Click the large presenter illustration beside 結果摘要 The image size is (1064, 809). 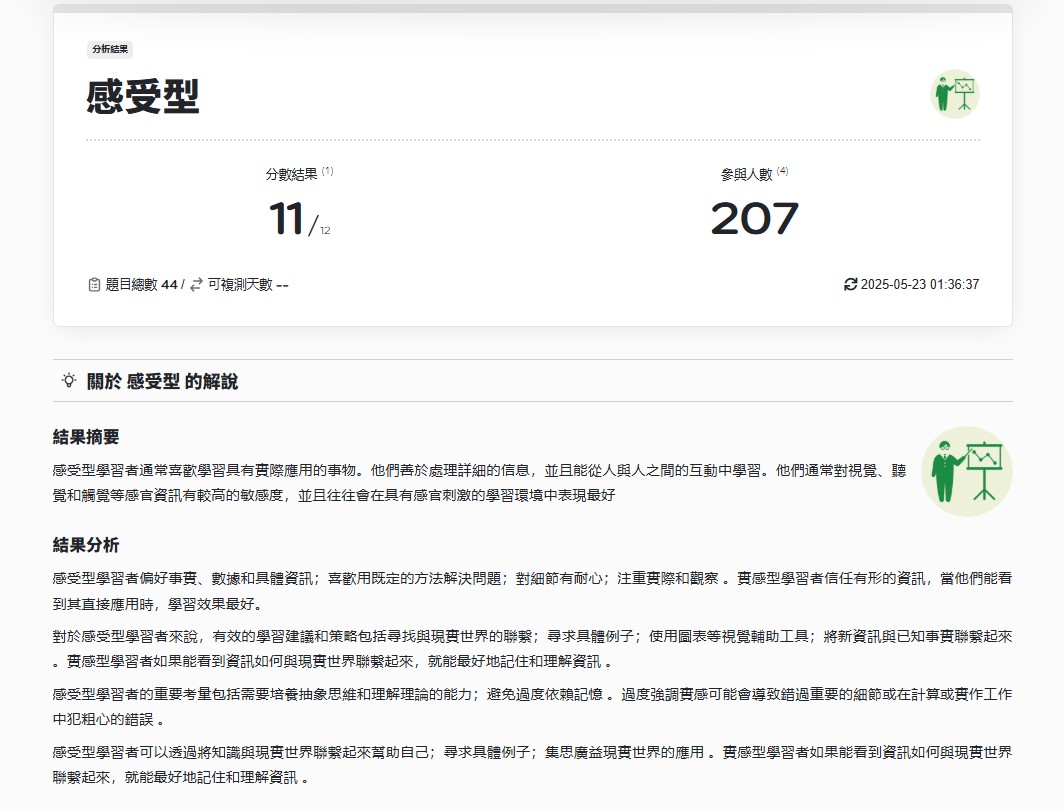click(x=966, y=471)
